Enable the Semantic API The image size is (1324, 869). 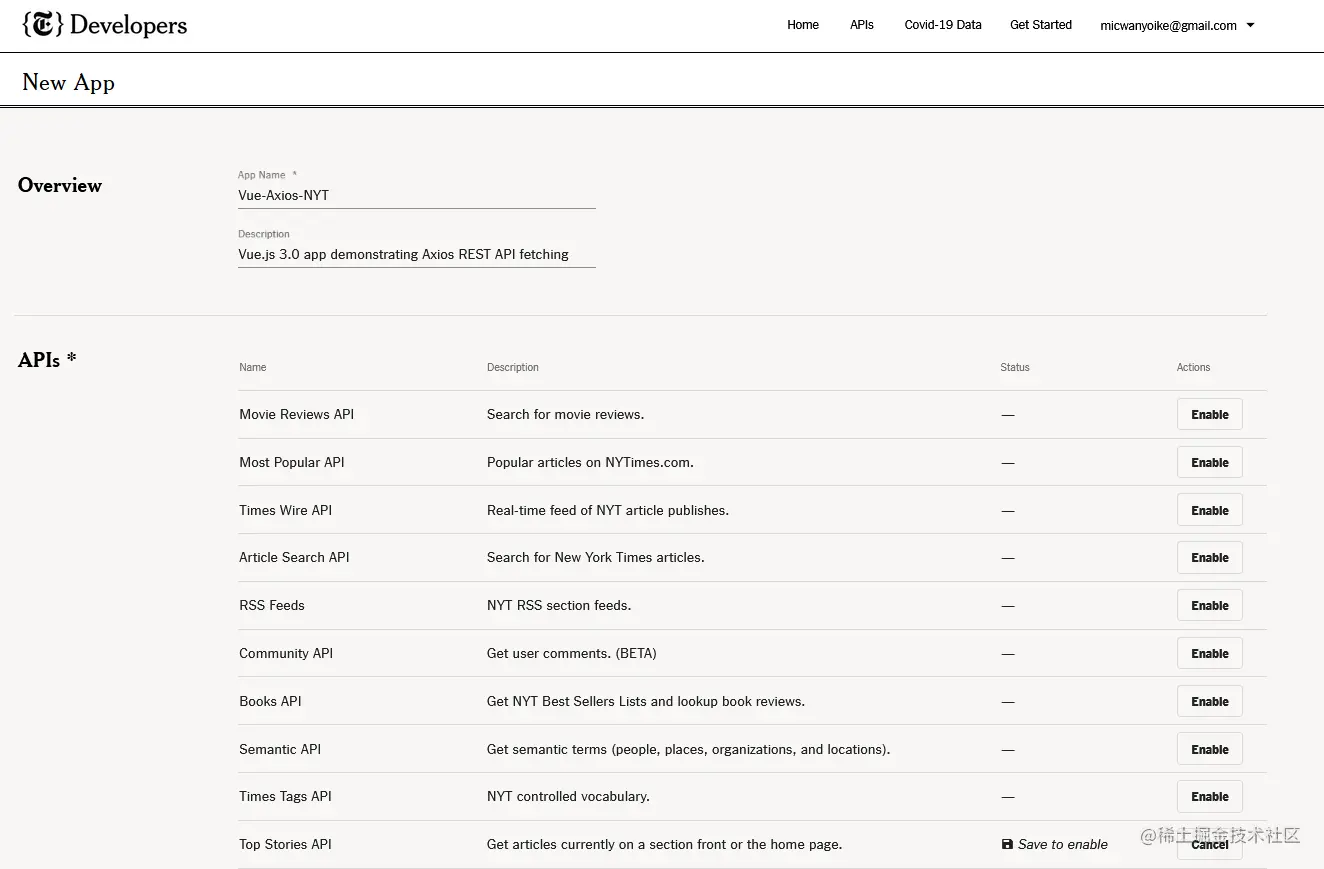pos(1209,748)
